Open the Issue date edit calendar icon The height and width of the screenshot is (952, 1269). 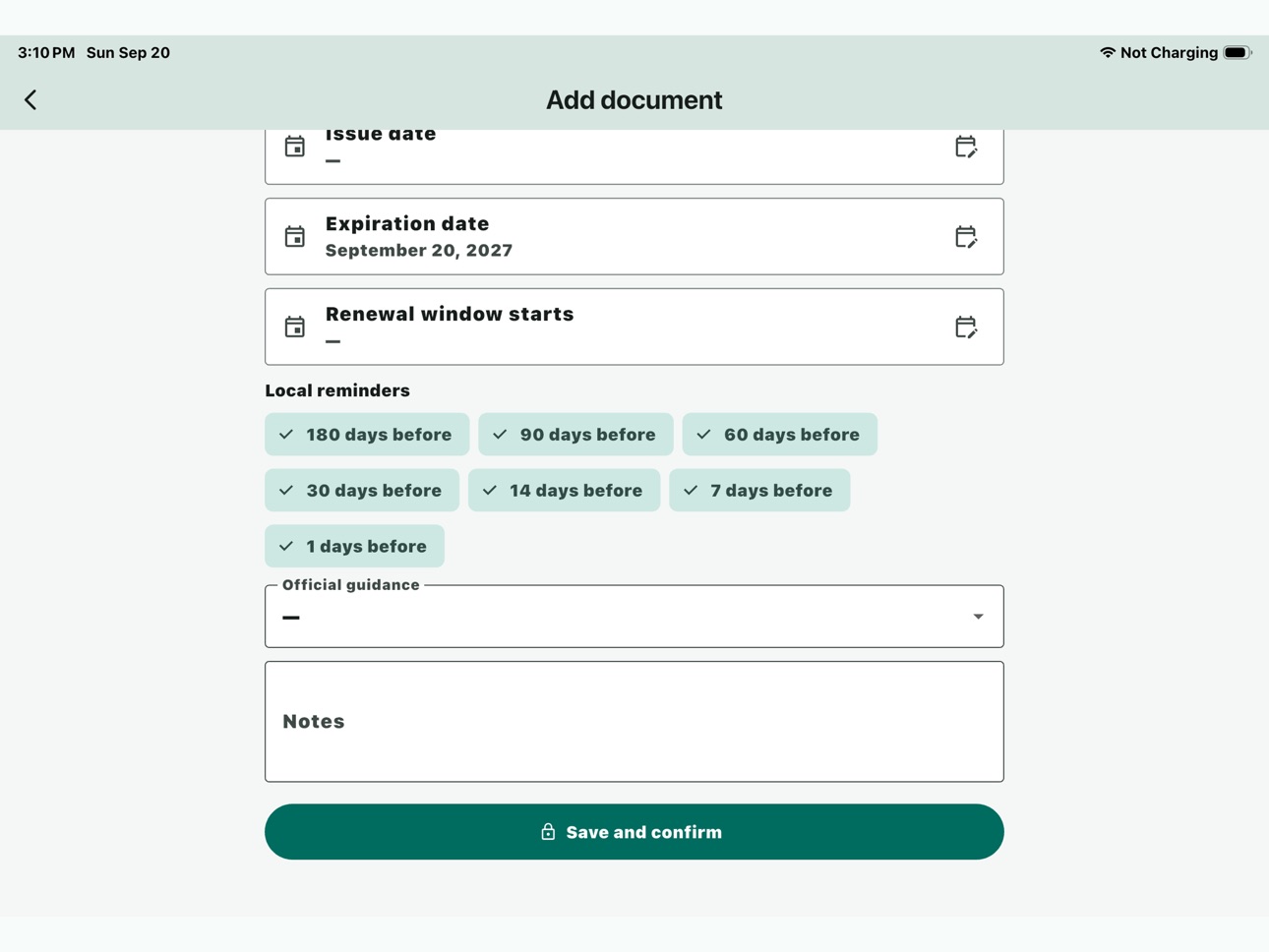click(966, 147)
